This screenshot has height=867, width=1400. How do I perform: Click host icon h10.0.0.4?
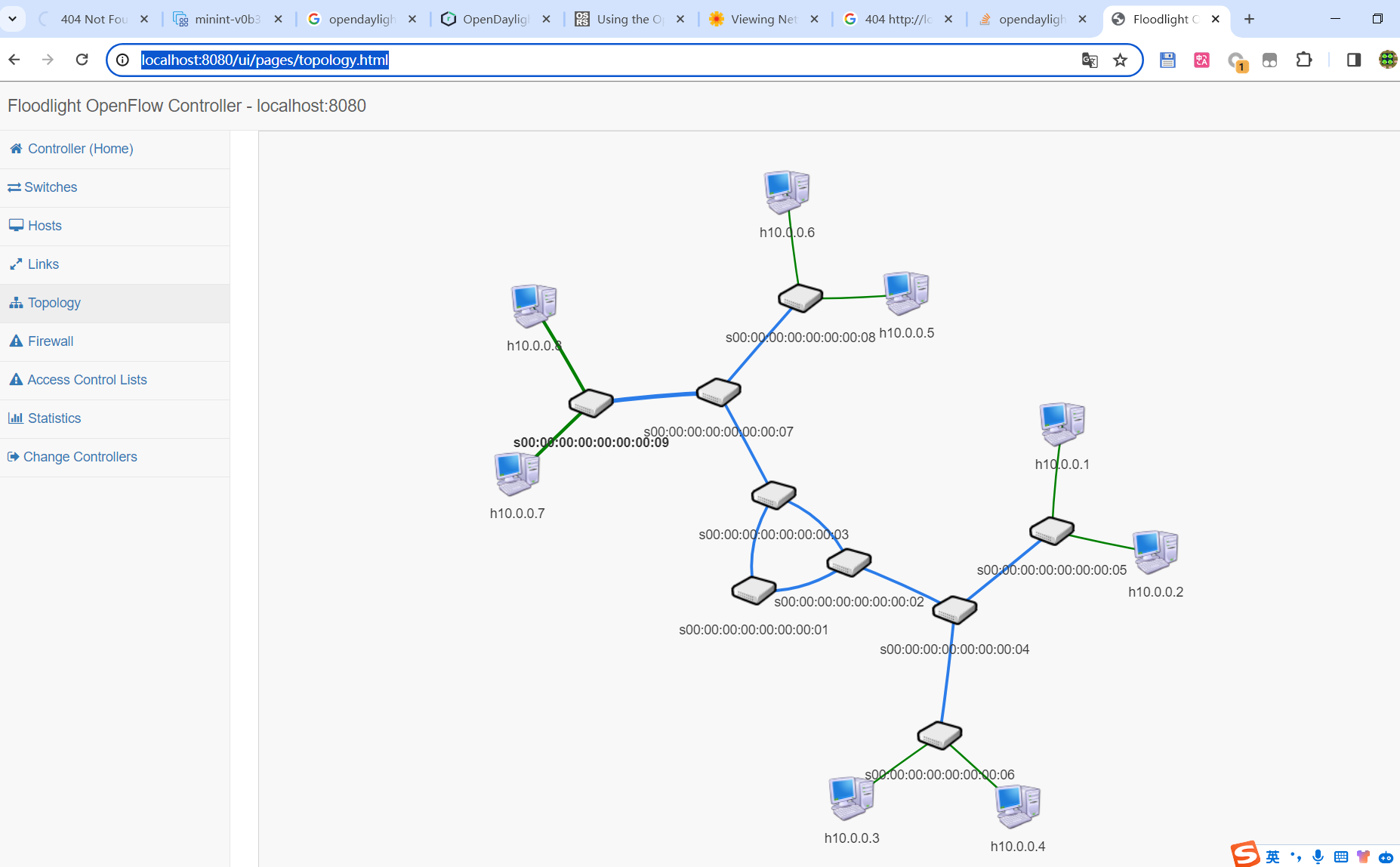[x=1018, y=806]
